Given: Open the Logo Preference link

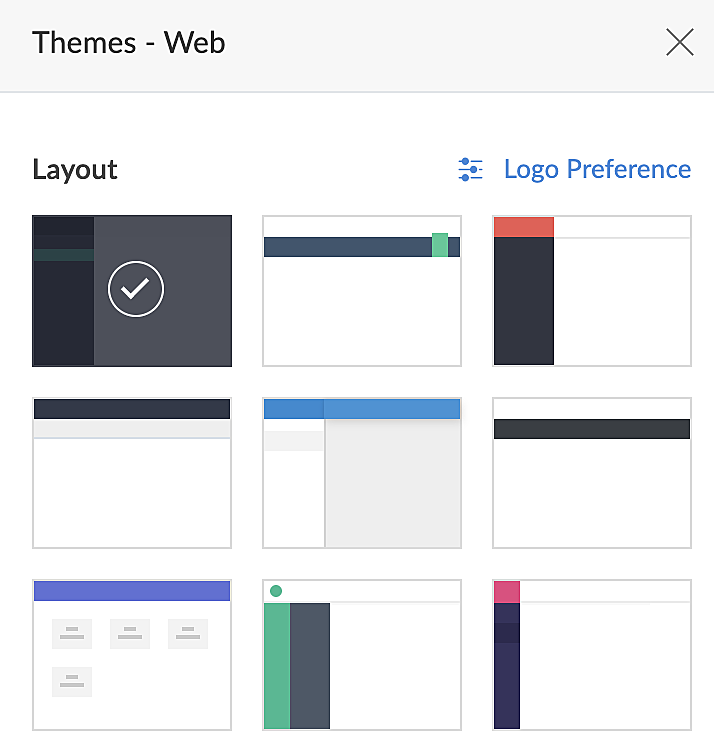Looking at the screenshot, I should [597, 169].
